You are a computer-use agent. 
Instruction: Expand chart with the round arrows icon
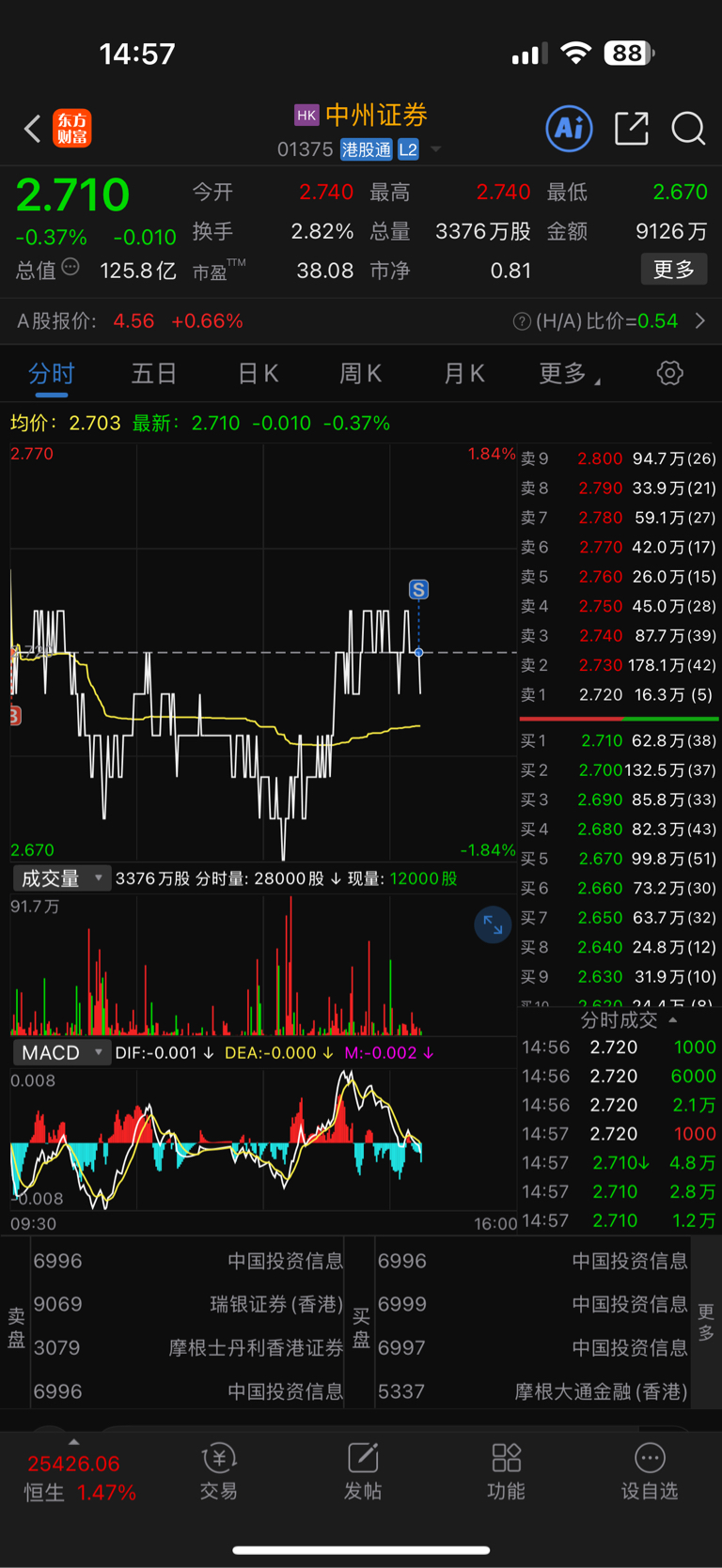click(x=493, y=925)
